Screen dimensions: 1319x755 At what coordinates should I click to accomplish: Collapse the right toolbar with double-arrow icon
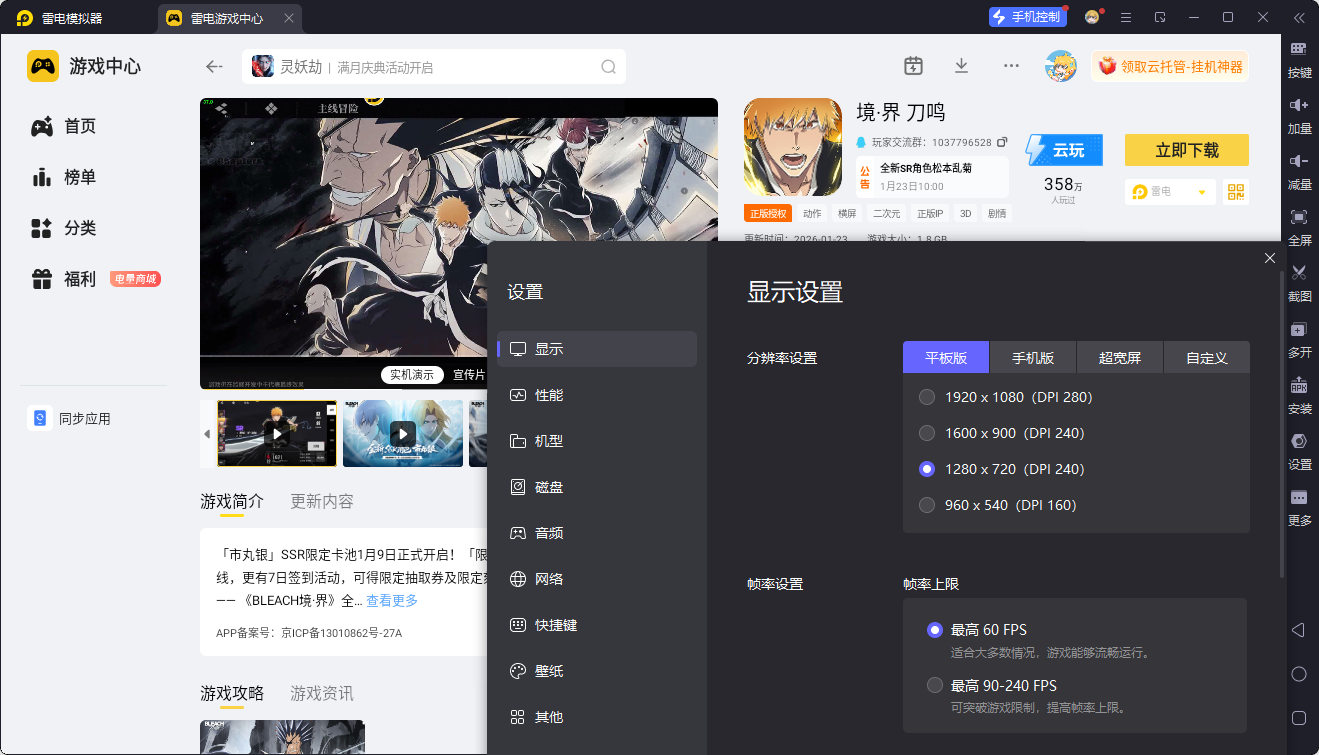tap(1299, 18)
